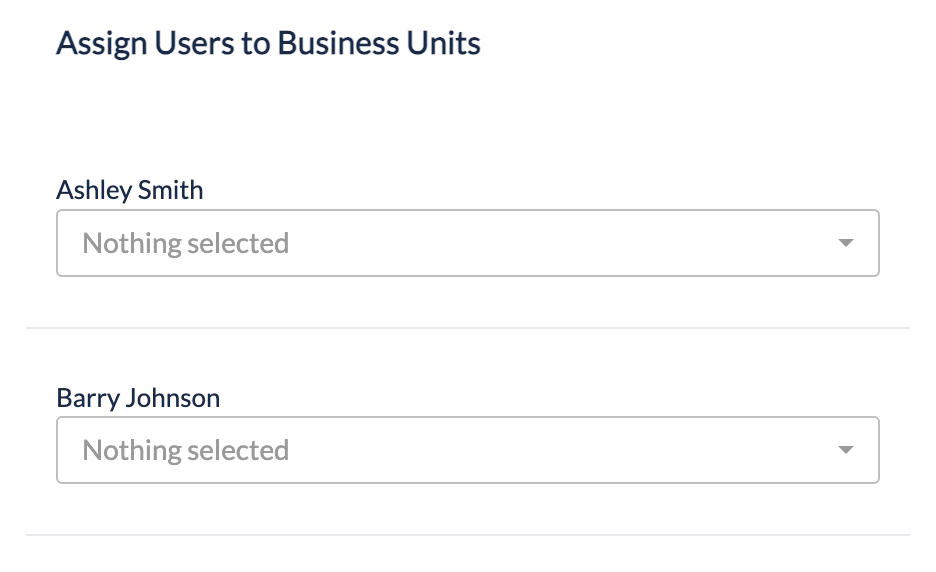The image size is (936, 572).
Task: Click the "Assign Users to Business Units" heading
Action: 268,44
